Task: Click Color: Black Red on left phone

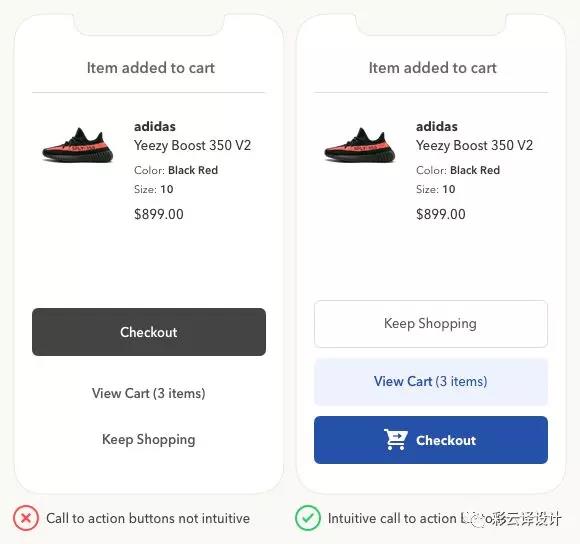Action: tap(176, 170)
